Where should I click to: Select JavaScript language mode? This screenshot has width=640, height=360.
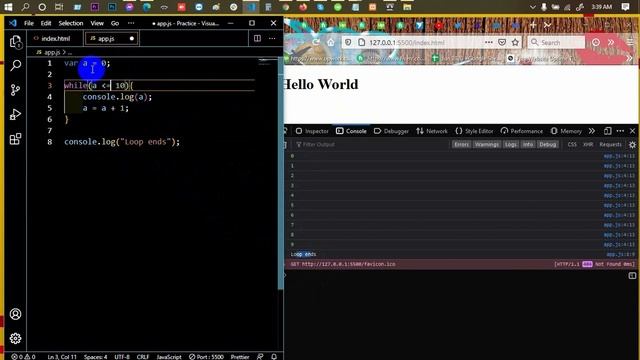(169, 357)
